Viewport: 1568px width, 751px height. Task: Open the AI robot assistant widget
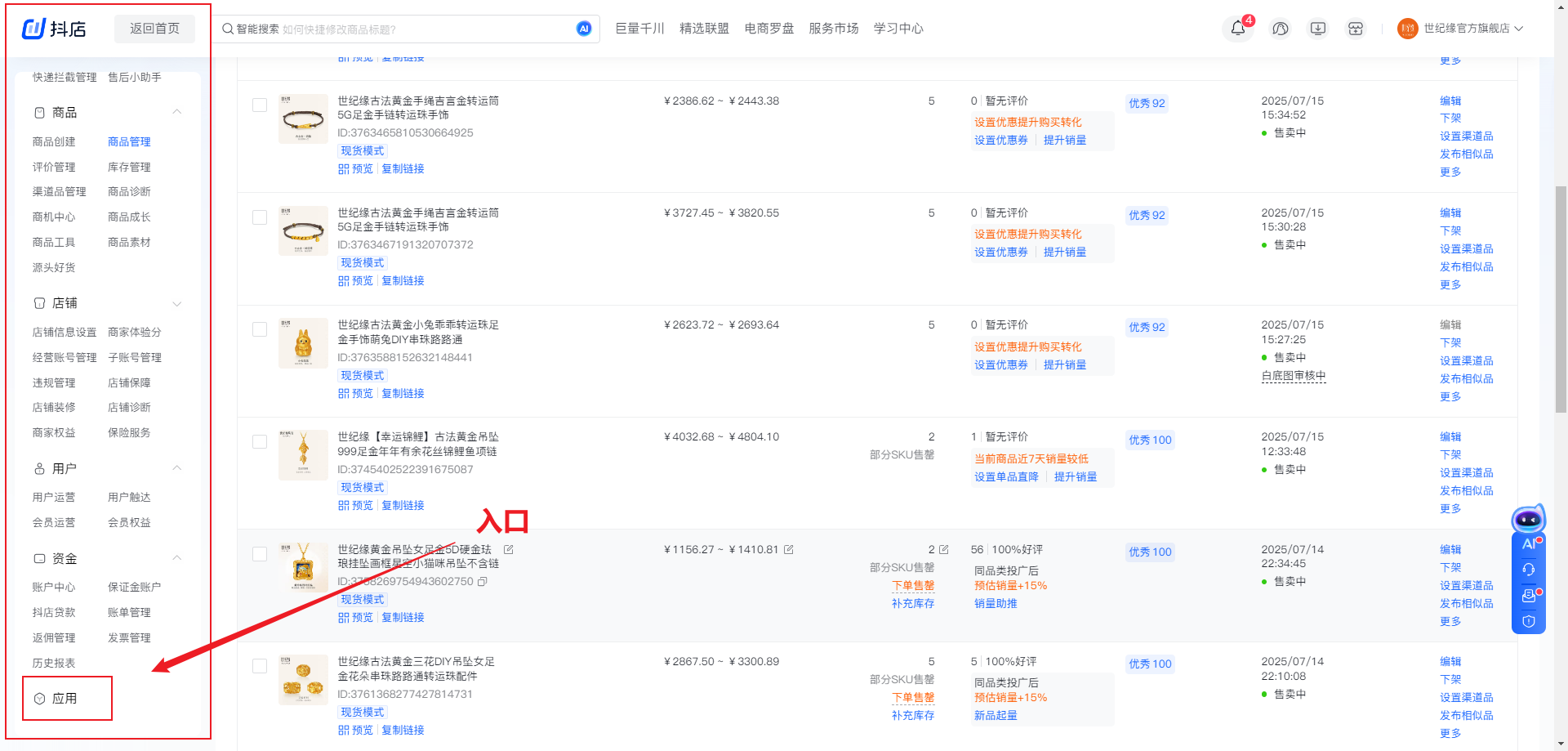[1528, 520]
